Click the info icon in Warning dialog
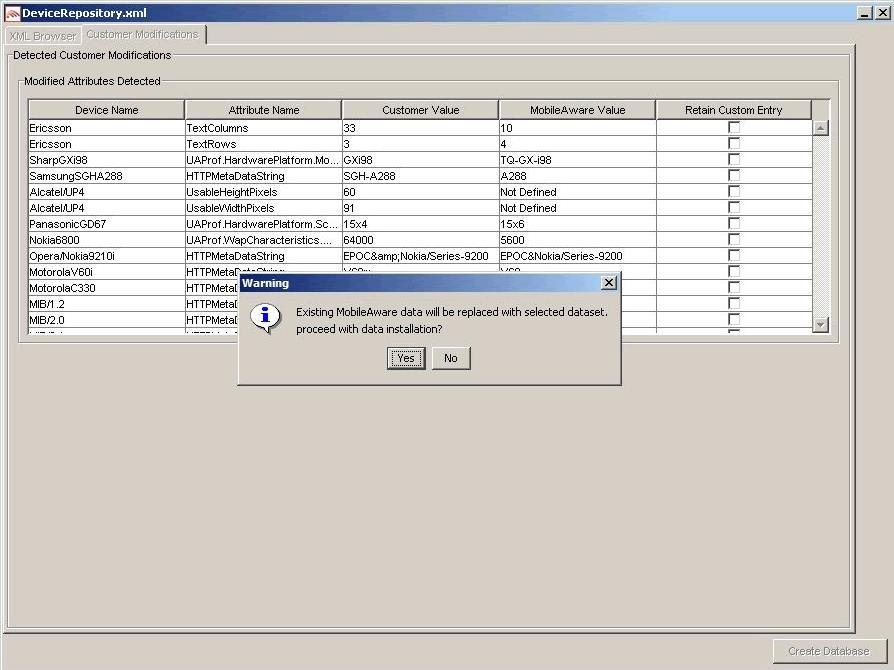The image size is (894, 670). [x=265, y=316]
